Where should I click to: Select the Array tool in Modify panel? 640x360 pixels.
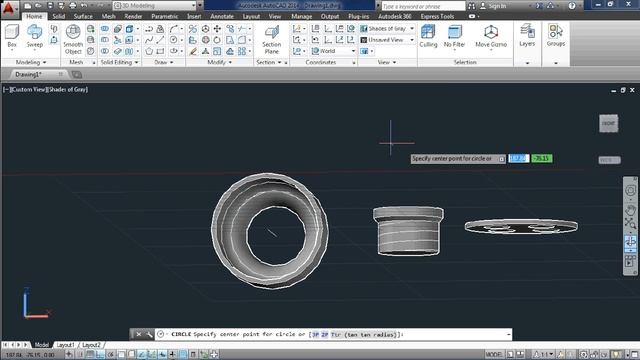[242, 51]
